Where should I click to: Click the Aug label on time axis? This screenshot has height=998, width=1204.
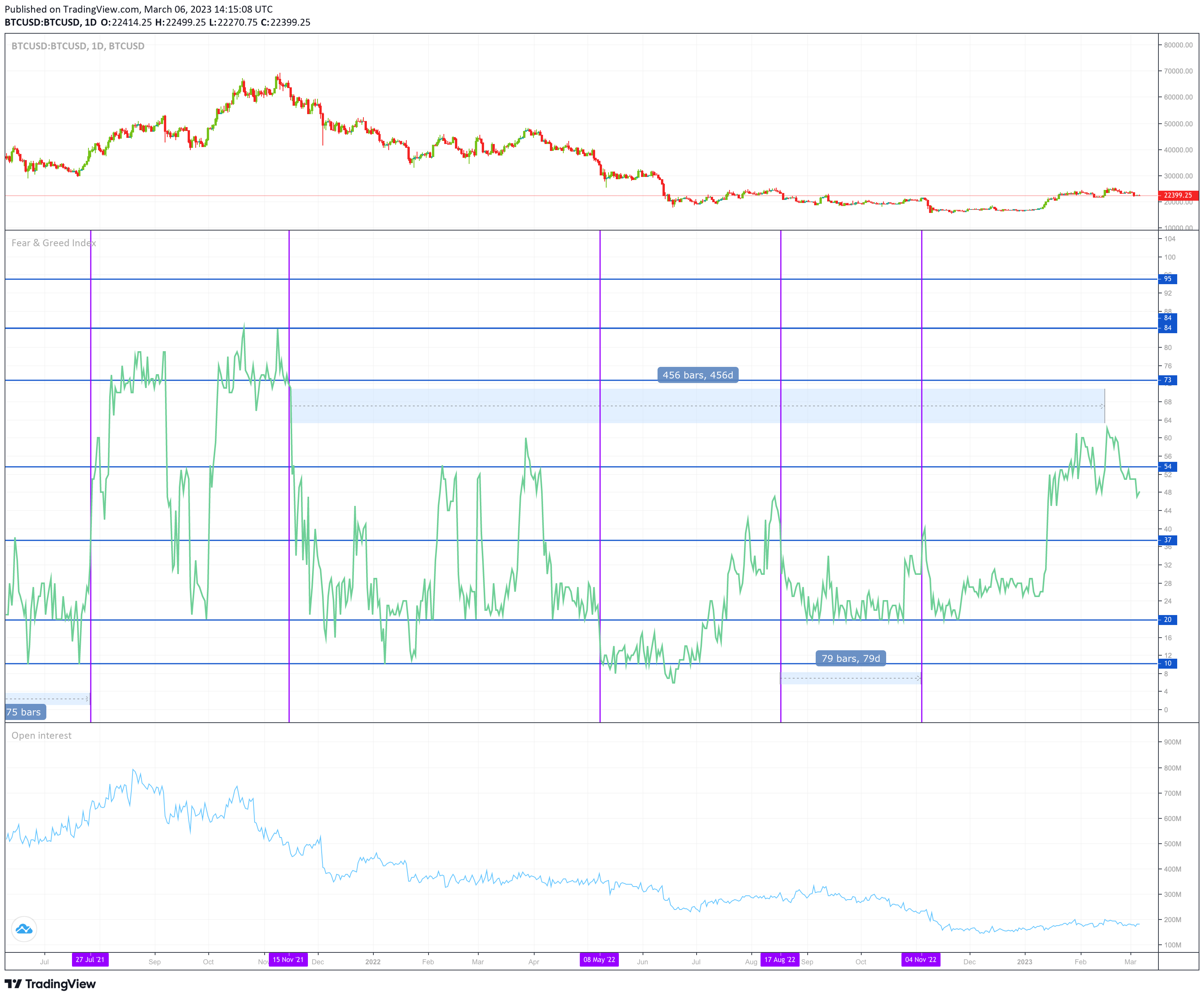(x=751, y=962)
